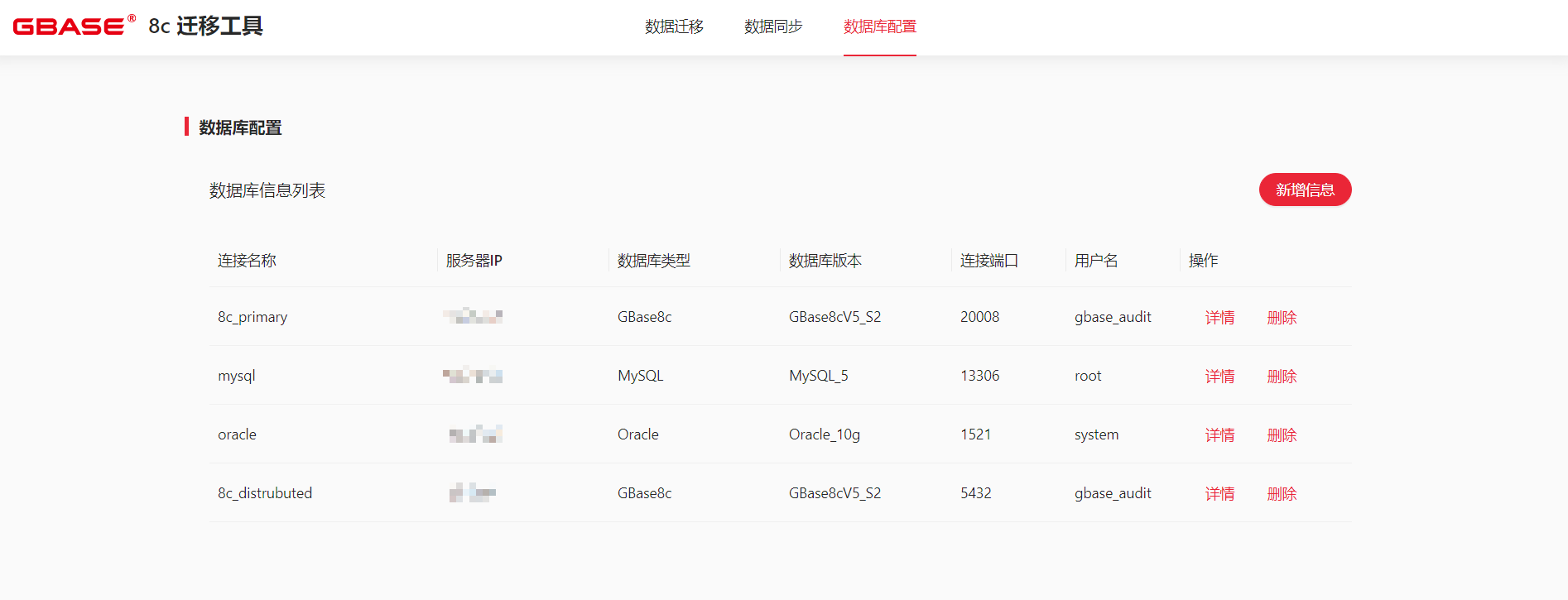1568x600 pixels.
Task: Open 详情 for mysql connection
Action: [1219, 377]
